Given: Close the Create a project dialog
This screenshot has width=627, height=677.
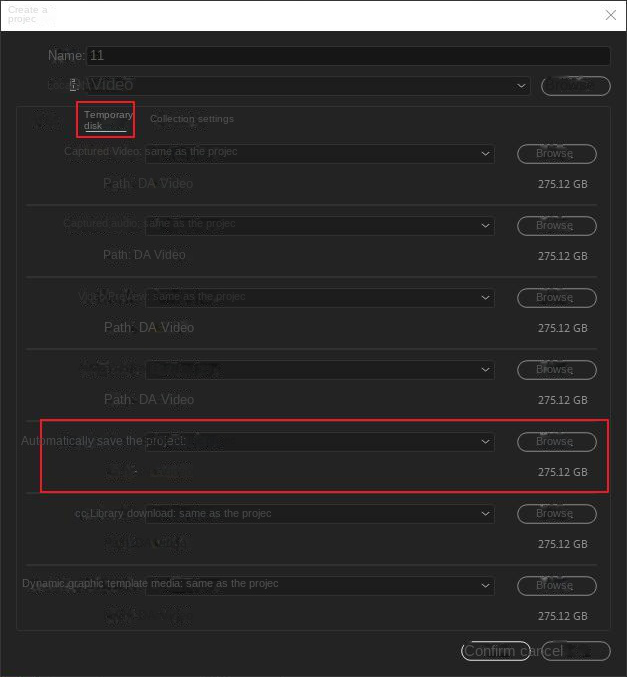Looking at the screenshot, I should pos(610,15).
